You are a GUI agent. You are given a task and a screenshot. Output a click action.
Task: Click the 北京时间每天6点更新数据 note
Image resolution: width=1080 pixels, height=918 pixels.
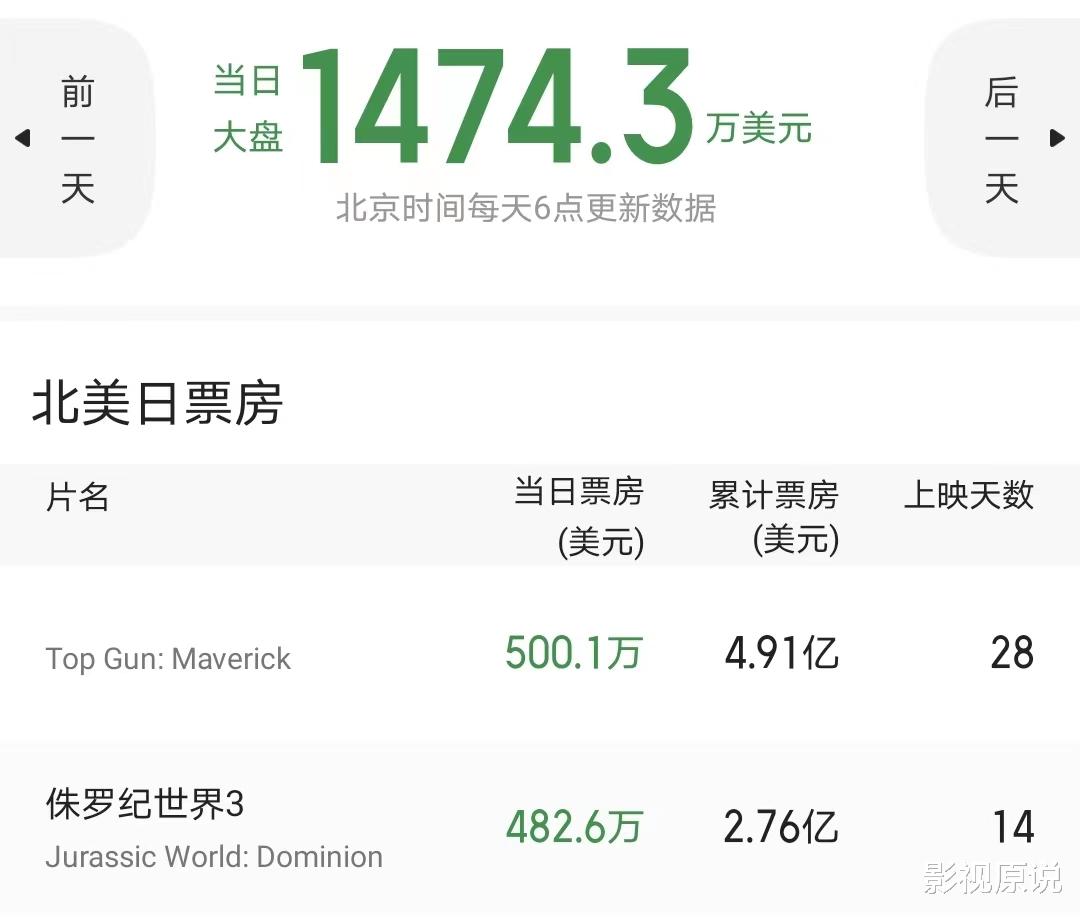tap(526, 208)
